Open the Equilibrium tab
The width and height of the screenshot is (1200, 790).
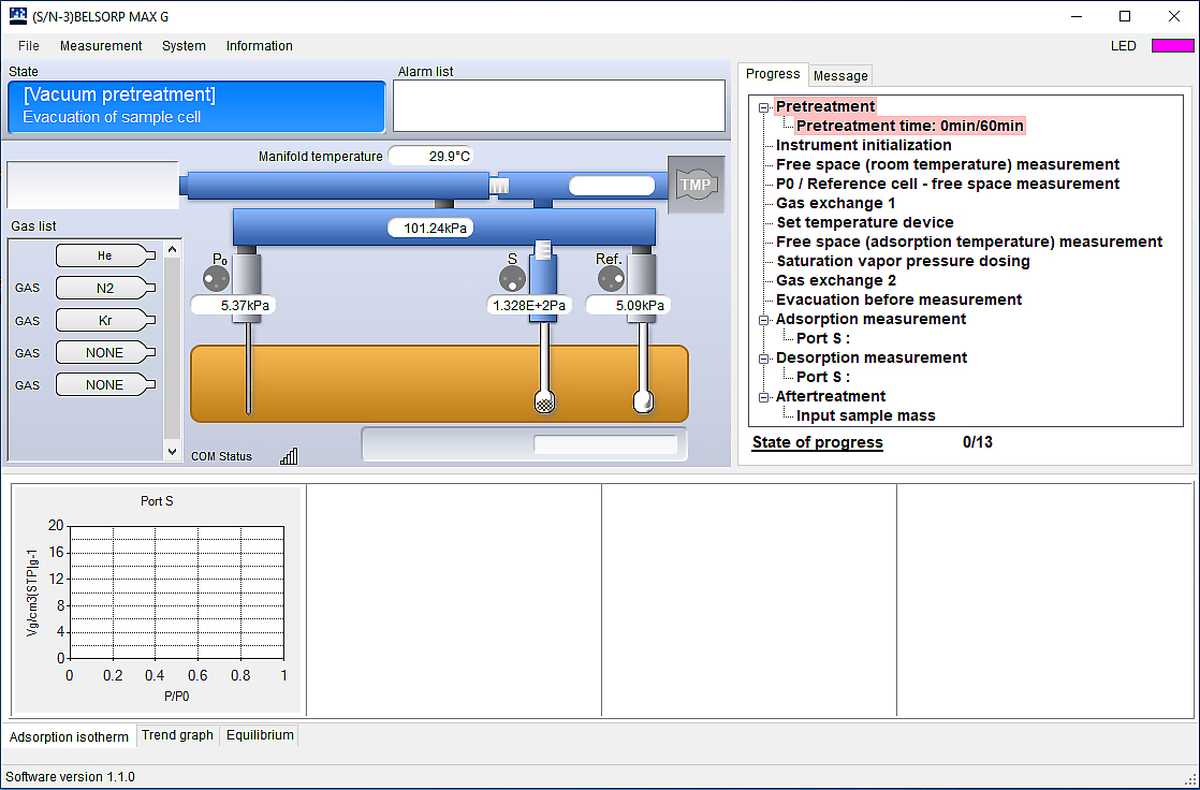pos(260,735)
